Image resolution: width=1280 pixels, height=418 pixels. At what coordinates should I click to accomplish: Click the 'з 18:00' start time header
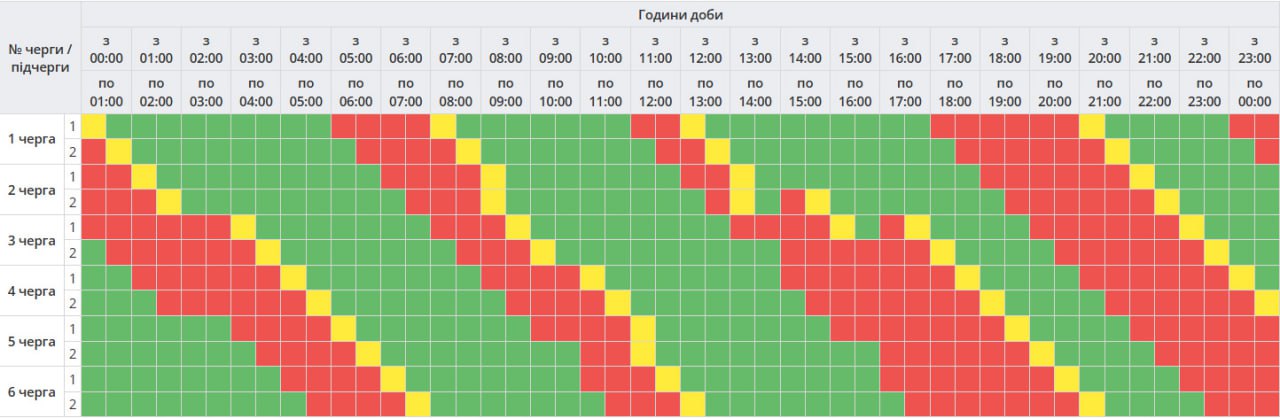click(x=1004, y=49)
